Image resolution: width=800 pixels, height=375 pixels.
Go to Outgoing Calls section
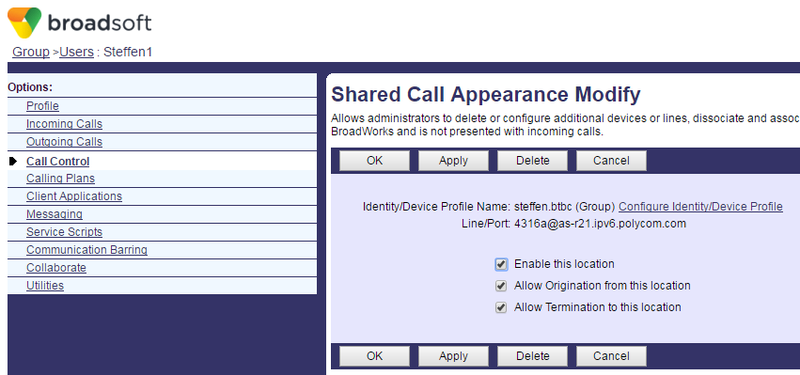coord(64,142)
